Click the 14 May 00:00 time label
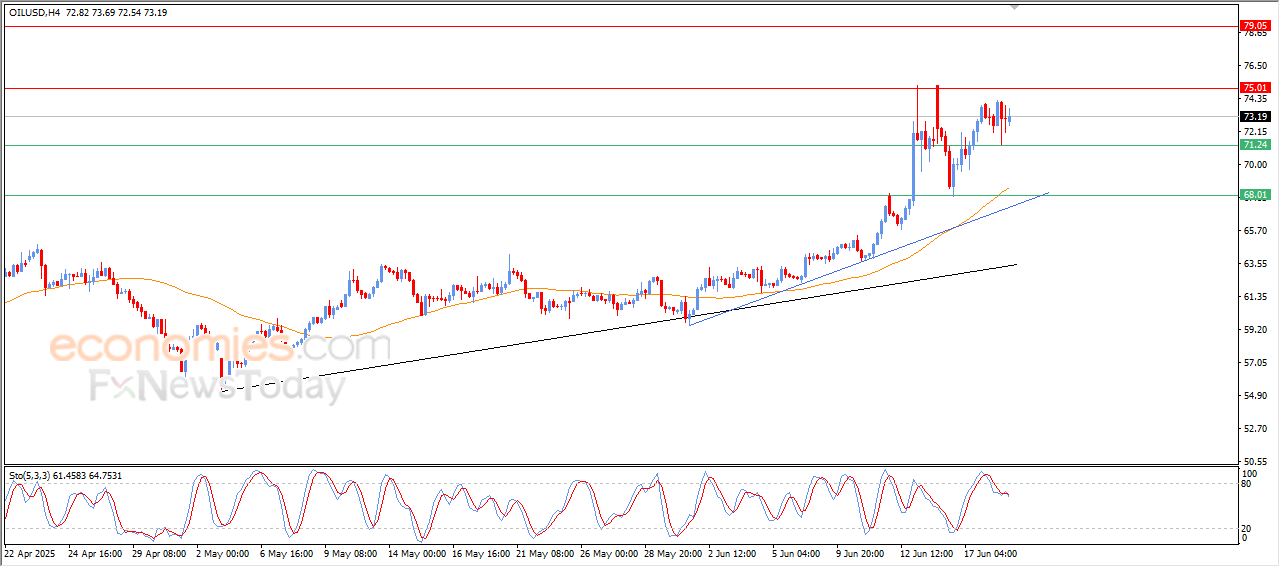The width and height of the screenshot is (1280, 567). (416, 552)
